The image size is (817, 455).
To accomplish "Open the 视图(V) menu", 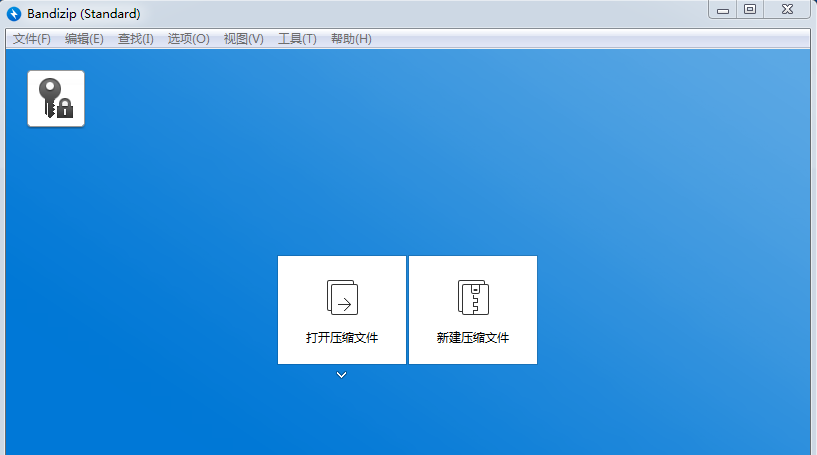I will coord(243,39).
